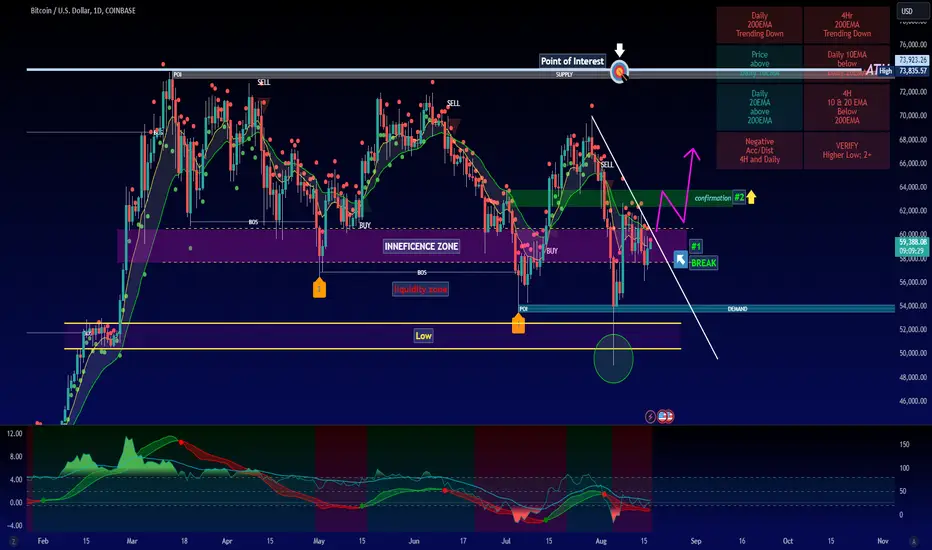Select the yellow up arrow next to #2
The width and height of the screenshot is (932, 550).
point(751,197)
